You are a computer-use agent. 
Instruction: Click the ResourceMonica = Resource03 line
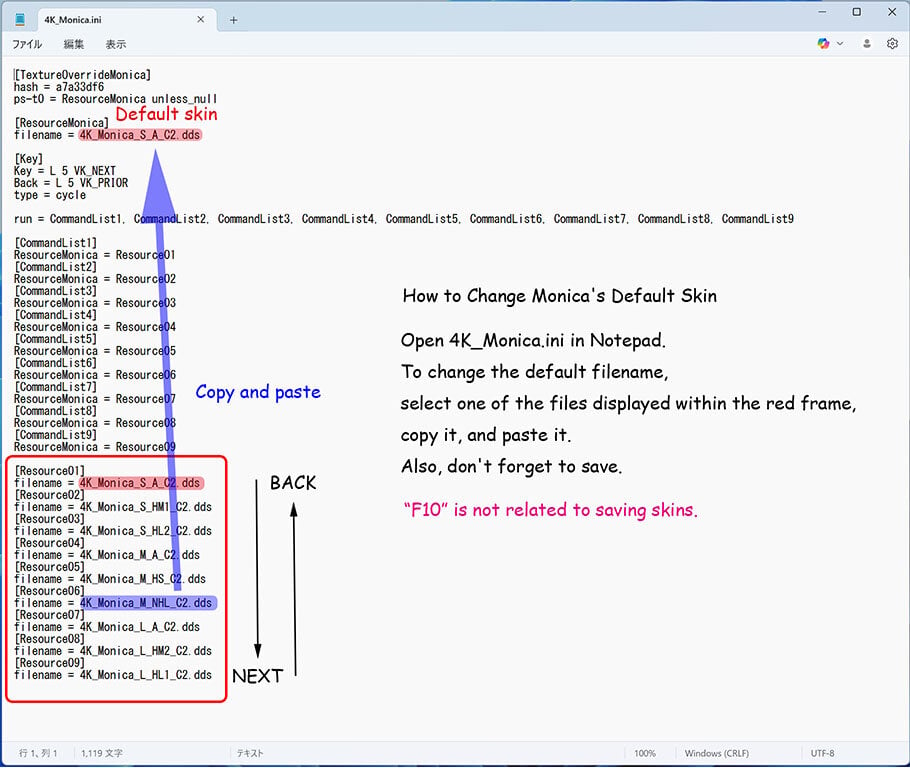[x=95, y=303]
